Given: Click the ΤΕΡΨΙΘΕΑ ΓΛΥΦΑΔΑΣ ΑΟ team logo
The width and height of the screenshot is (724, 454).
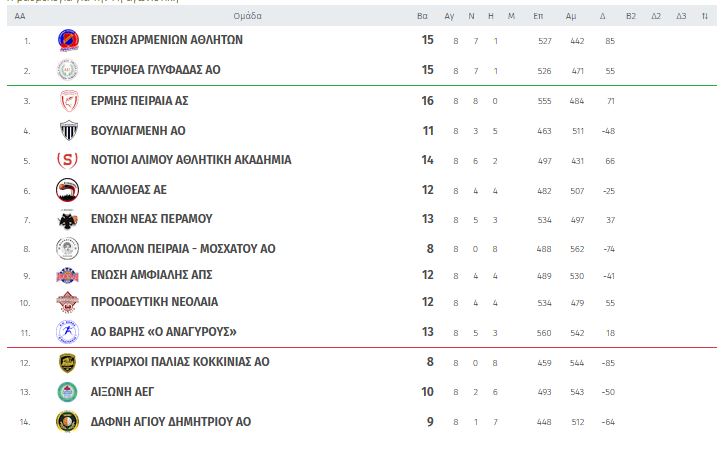Looking at the screenshot, I should click(68, 70).
